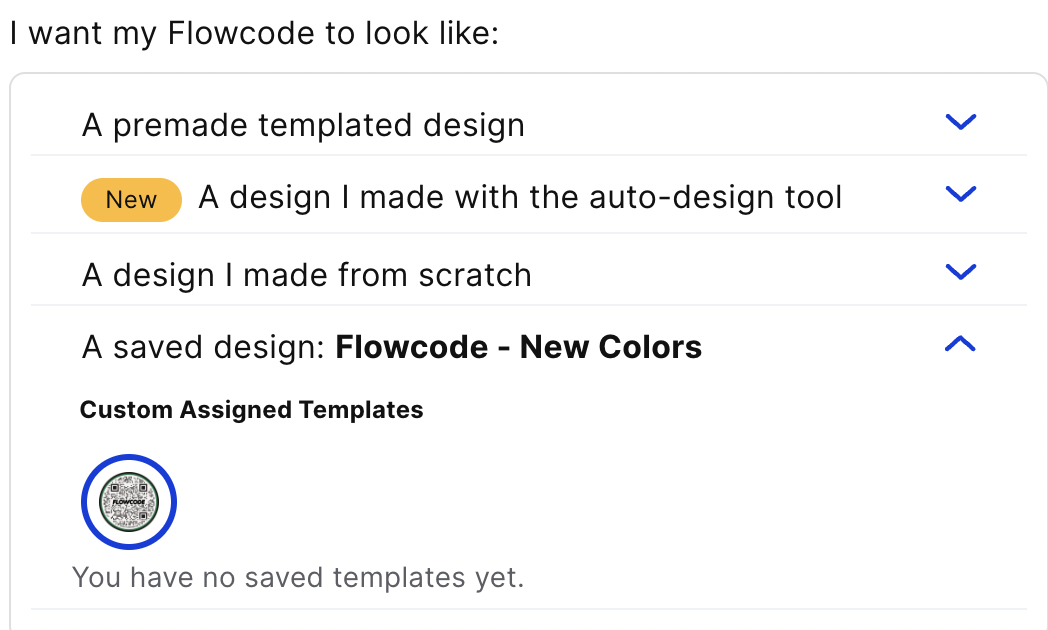Click the "I want my Flowcode to look like:" heading
Image resolution: width=1048 pixels, height=630 pixels.
point(254,33)
